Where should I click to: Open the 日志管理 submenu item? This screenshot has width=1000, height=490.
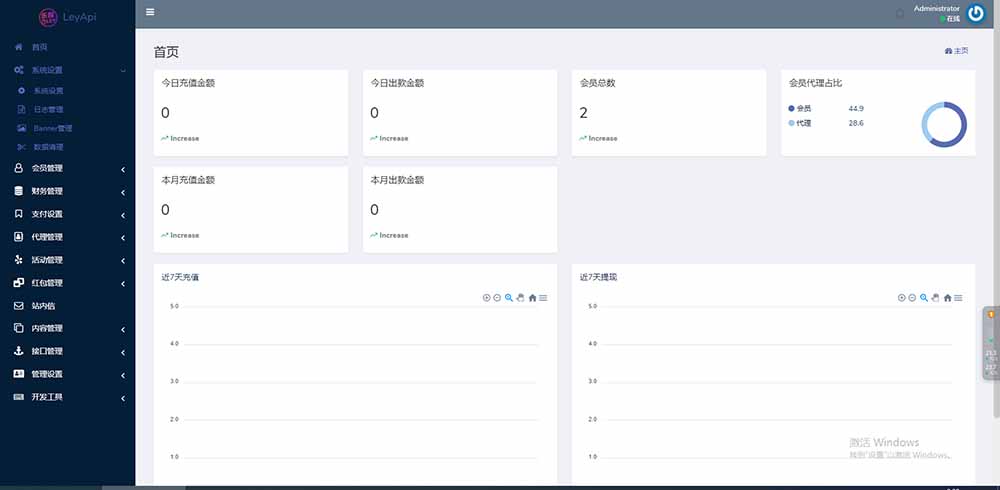tap(48, 109)
